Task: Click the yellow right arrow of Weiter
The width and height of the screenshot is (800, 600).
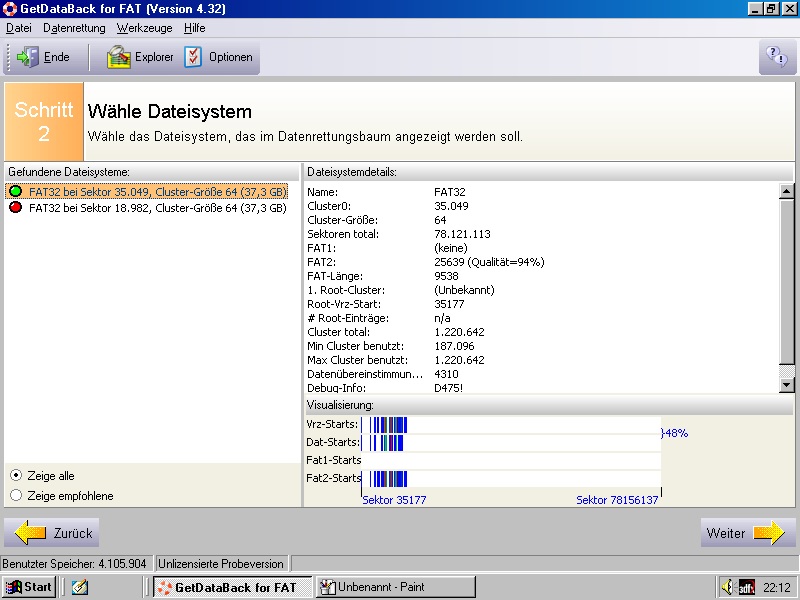Action: [x=769, y=533]
